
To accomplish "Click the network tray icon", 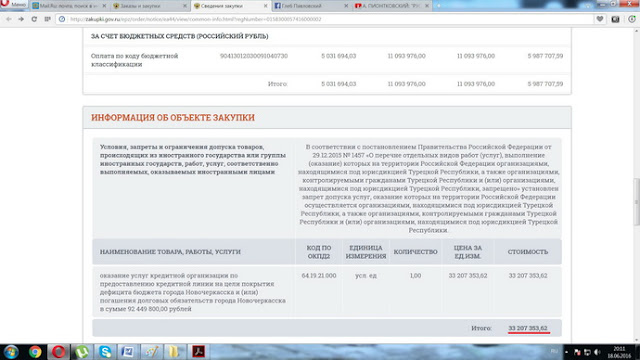I will click(587, 352).
